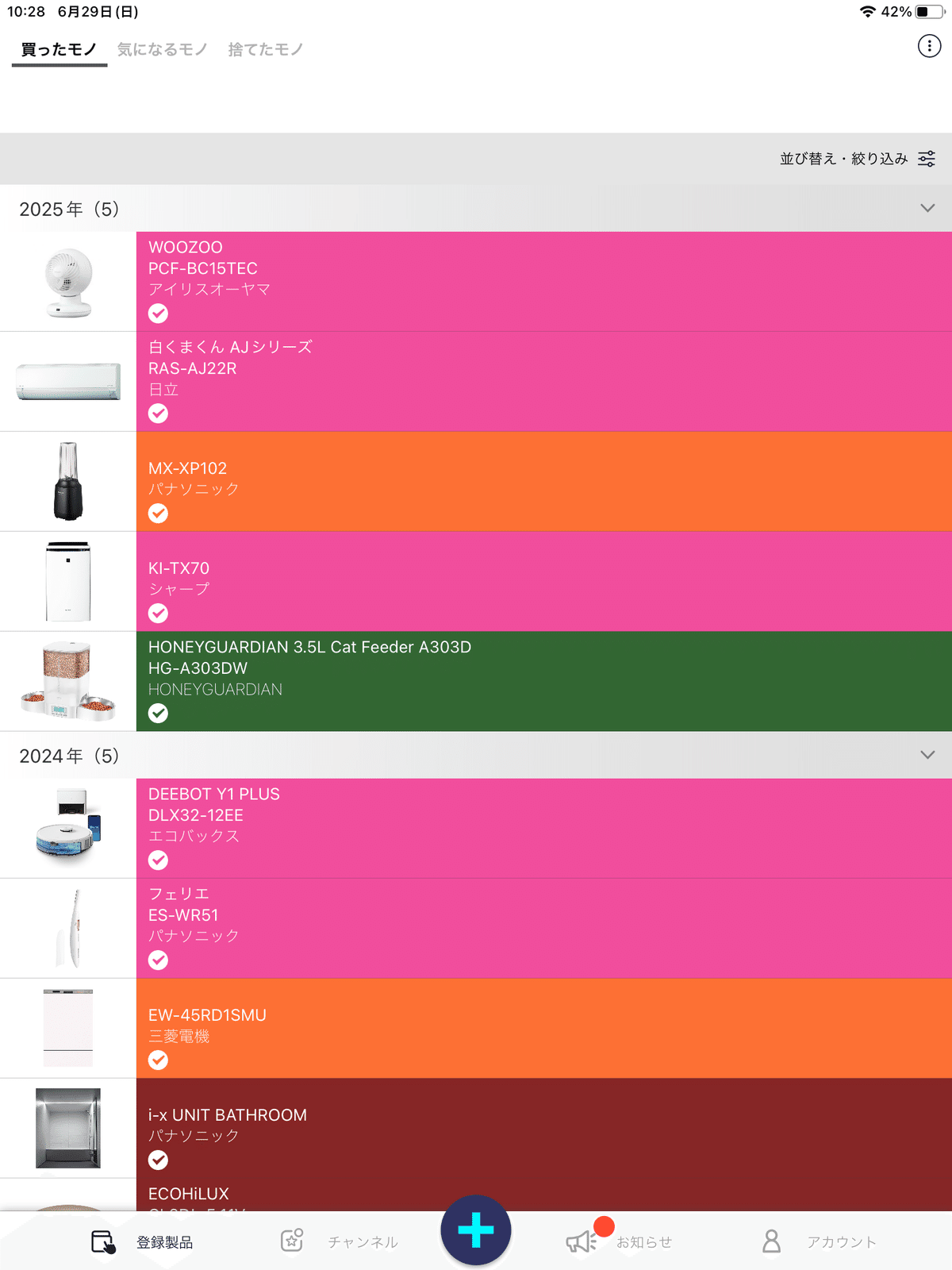The height and width of the screenshot is (1270, 952).
Task: Switch to 気になるモノ tab
Action: tap(163, 49)
